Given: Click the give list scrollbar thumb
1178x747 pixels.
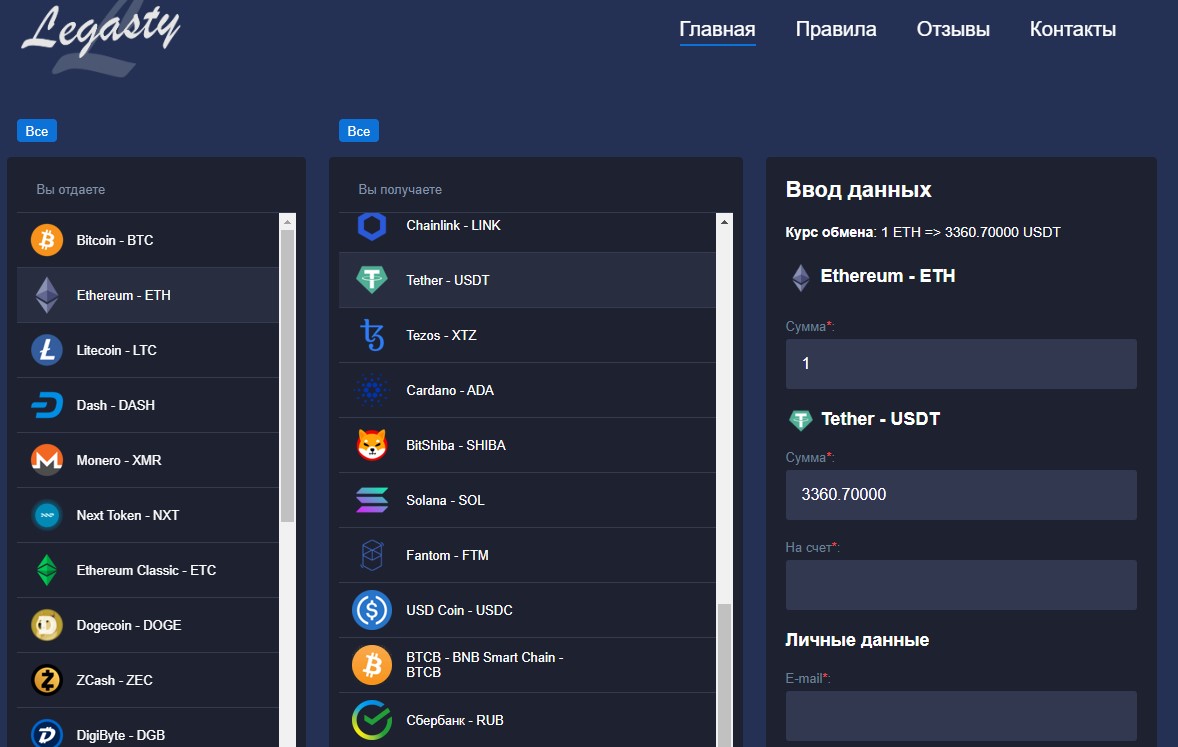Looking at the screenshot, I should tap(287, 376).
